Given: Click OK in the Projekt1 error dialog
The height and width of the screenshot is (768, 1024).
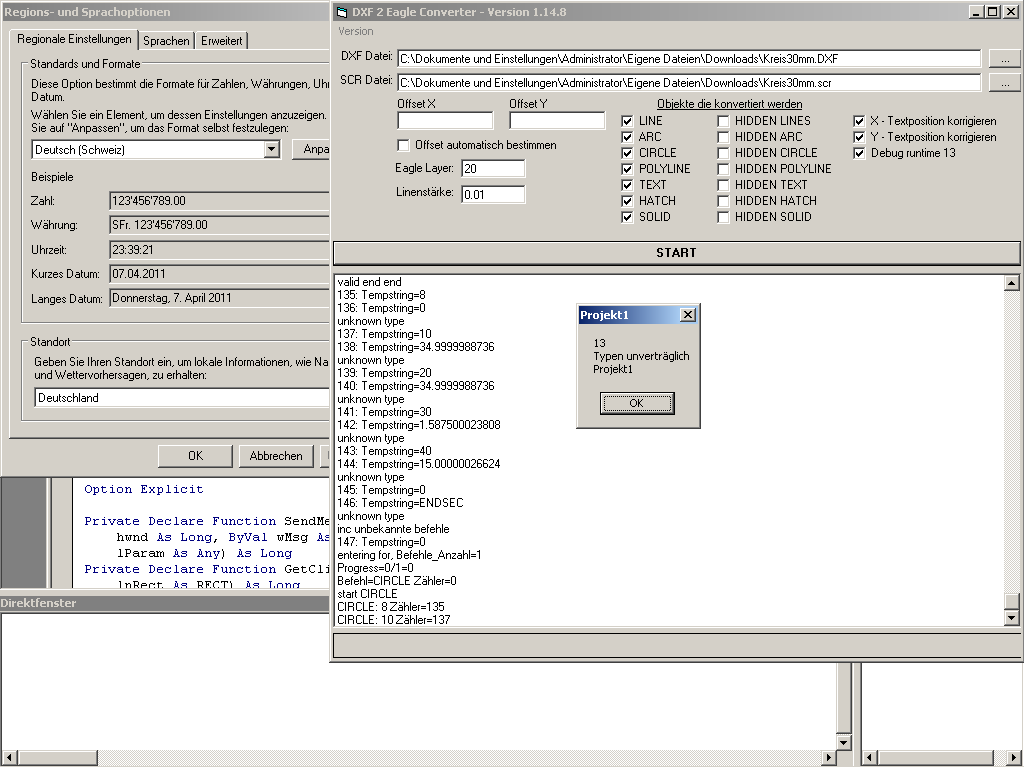Looking at the screenshot, I should (x=637, y=404).
